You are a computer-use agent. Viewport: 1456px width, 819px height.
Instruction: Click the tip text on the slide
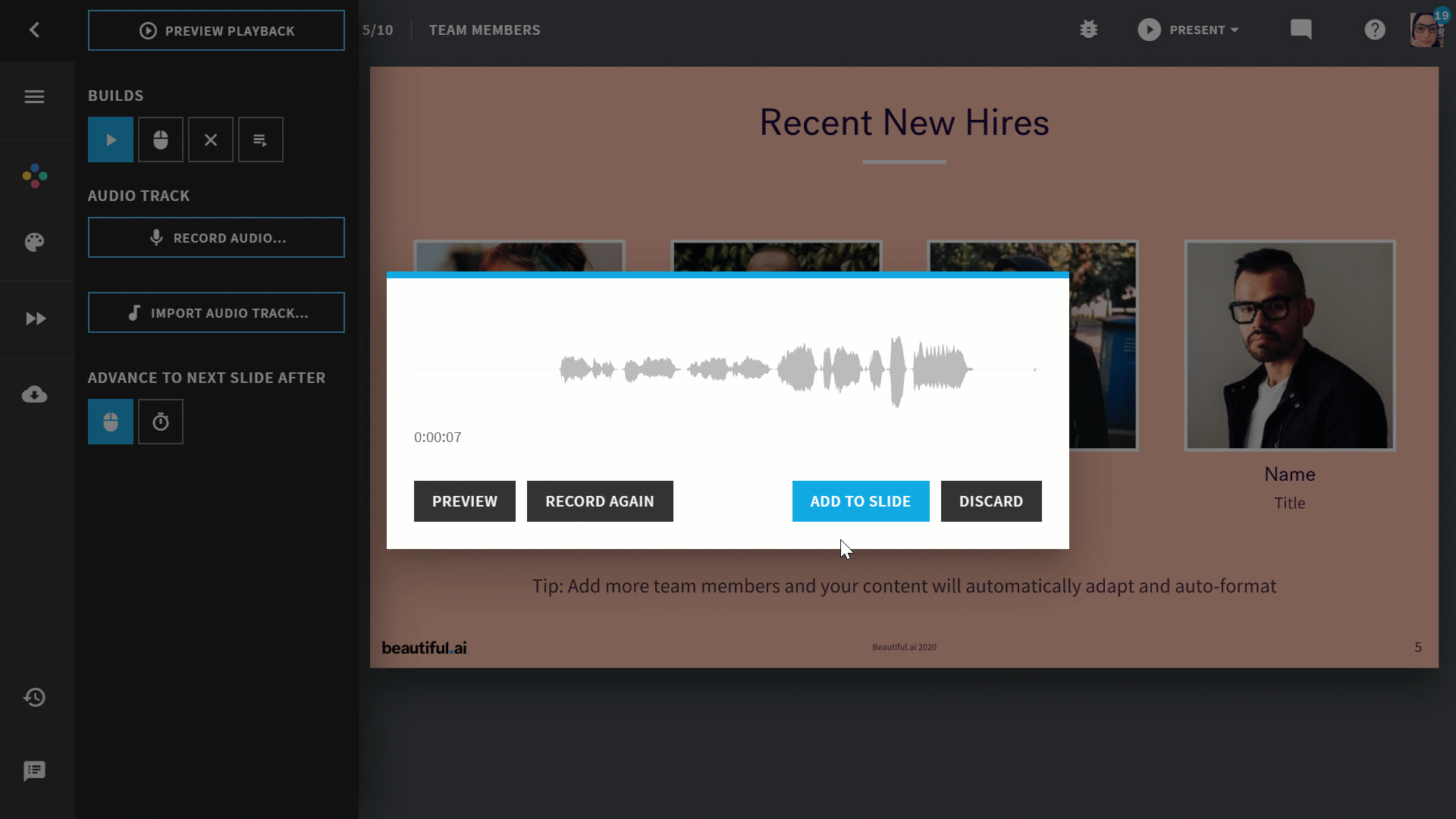point(904,586)
